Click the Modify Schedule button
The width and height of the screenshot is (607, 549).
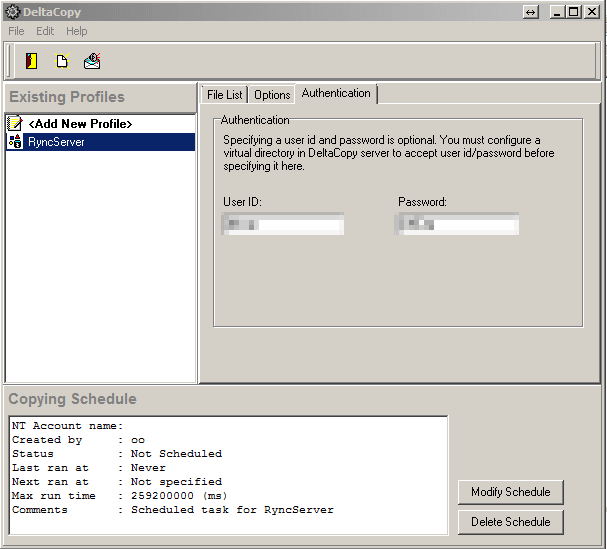[511, 492]
